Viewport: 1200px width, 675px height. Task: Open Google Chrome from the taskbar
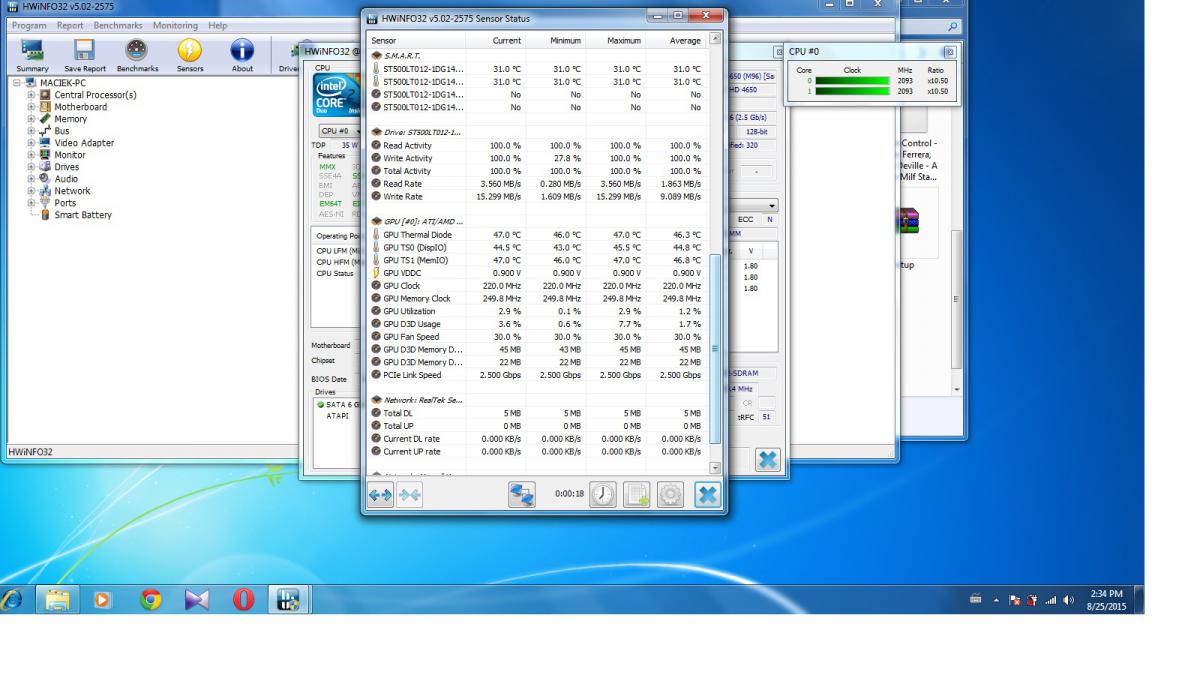pyautogui.click(x=151, y=599)
